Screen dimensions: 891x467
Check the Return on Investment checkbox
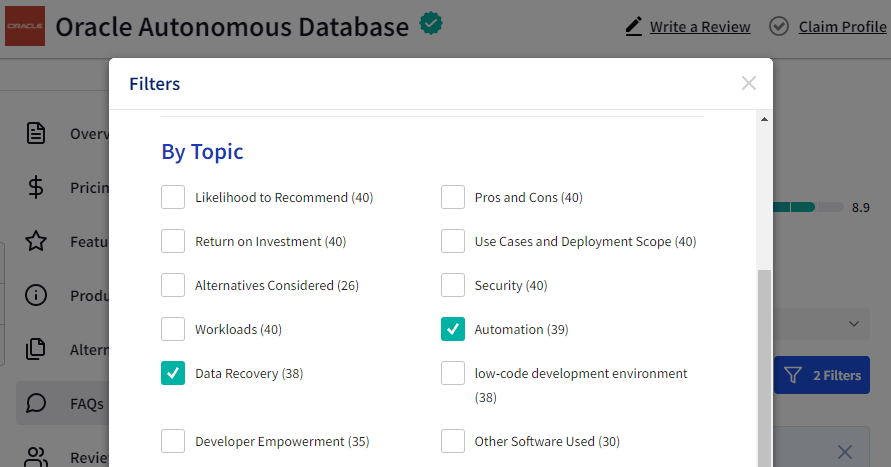pos(173,241)
